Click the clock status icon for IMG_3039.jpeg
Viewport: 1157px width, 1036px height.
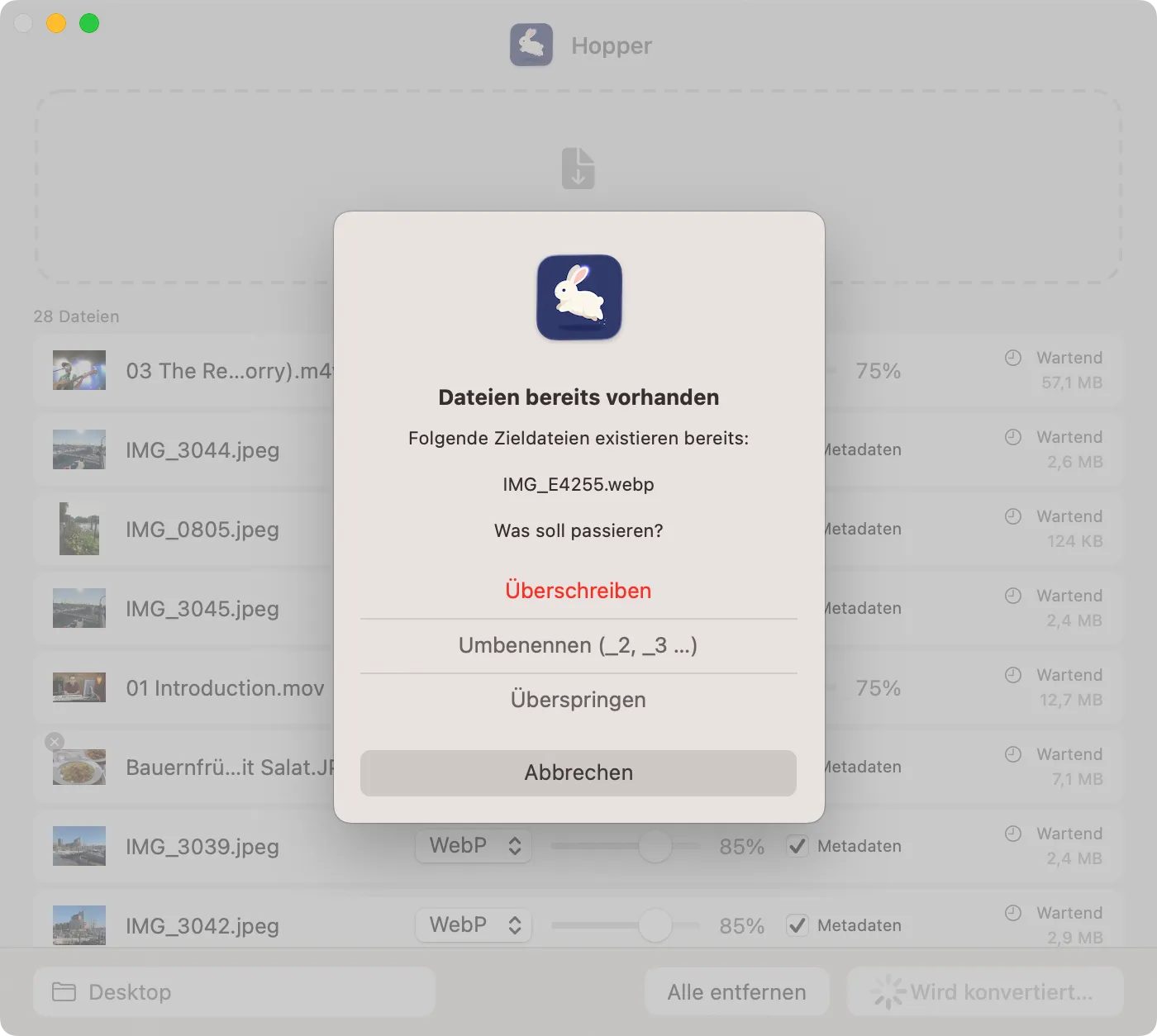(1012, 834)
